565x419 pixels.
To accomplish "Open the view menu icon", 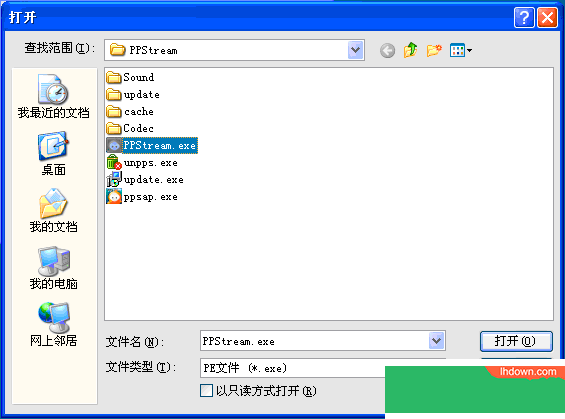I will pos(461,50).
